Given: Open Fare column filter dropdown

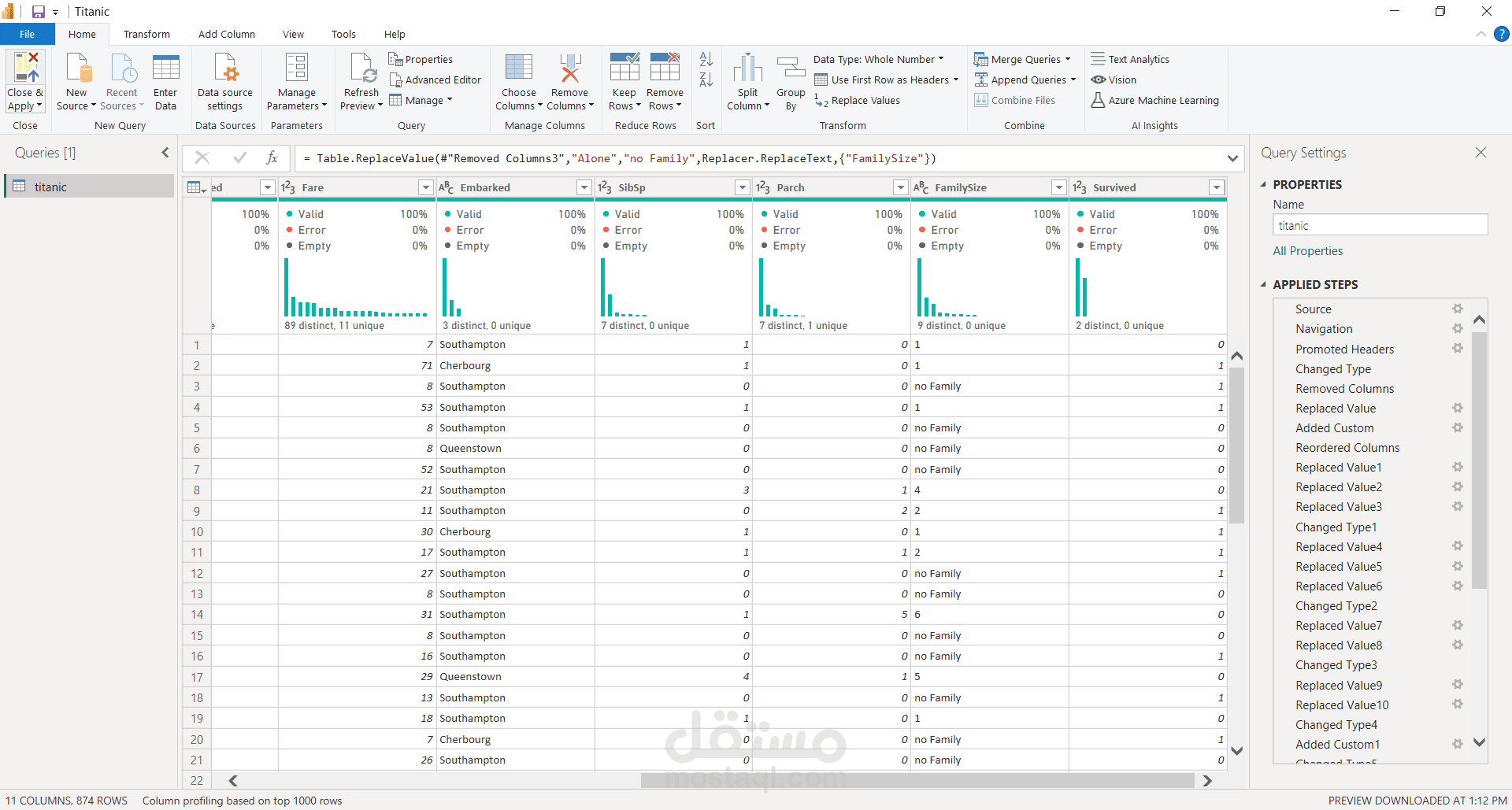Looking at the screenshot, I should (426, 187).
